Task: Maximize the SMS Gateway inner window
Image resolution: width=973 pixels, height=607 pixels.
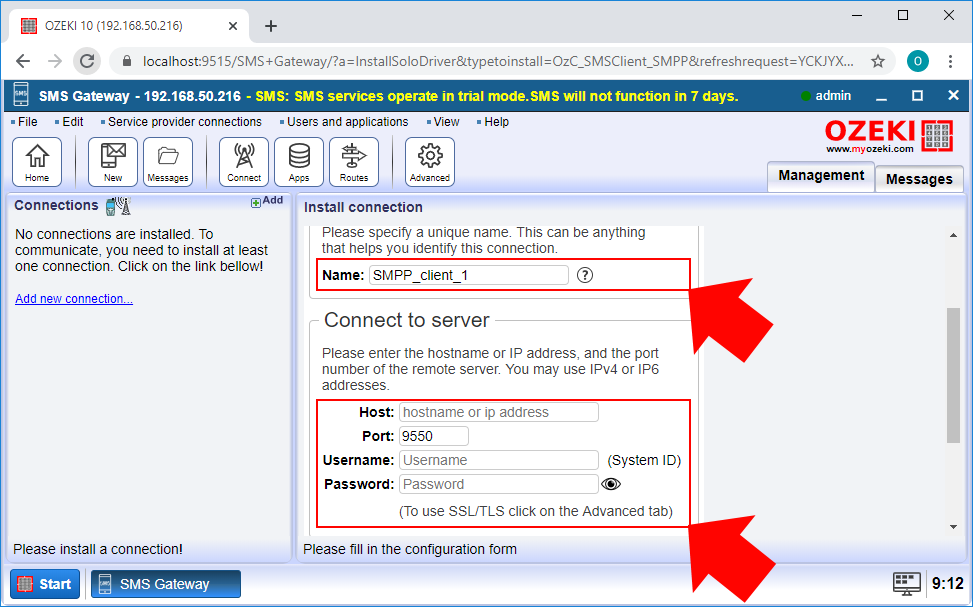Action: coord(917,96)
